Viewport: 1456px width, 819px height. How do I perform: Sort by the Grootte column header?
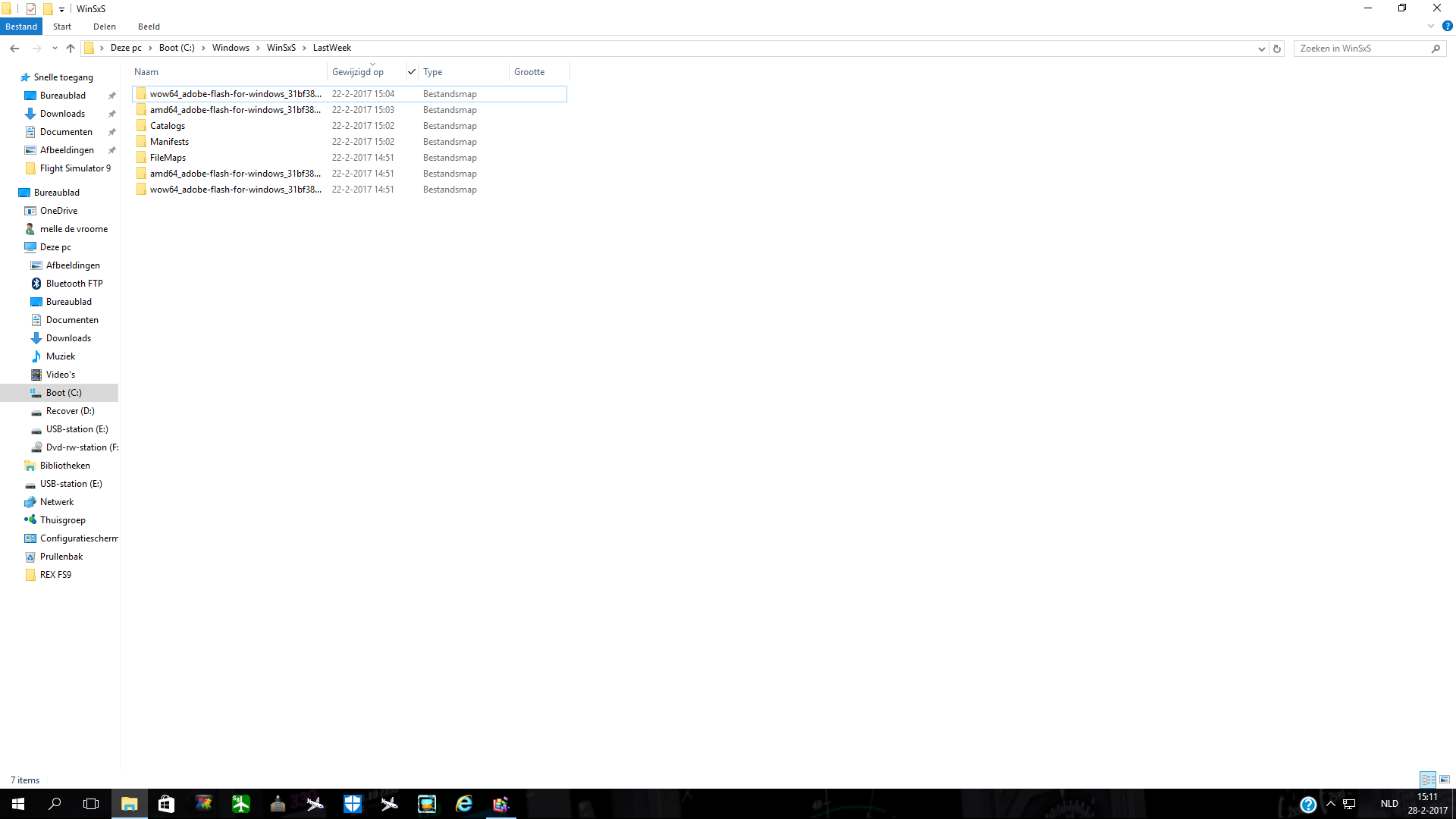click(x=539, y=72)
